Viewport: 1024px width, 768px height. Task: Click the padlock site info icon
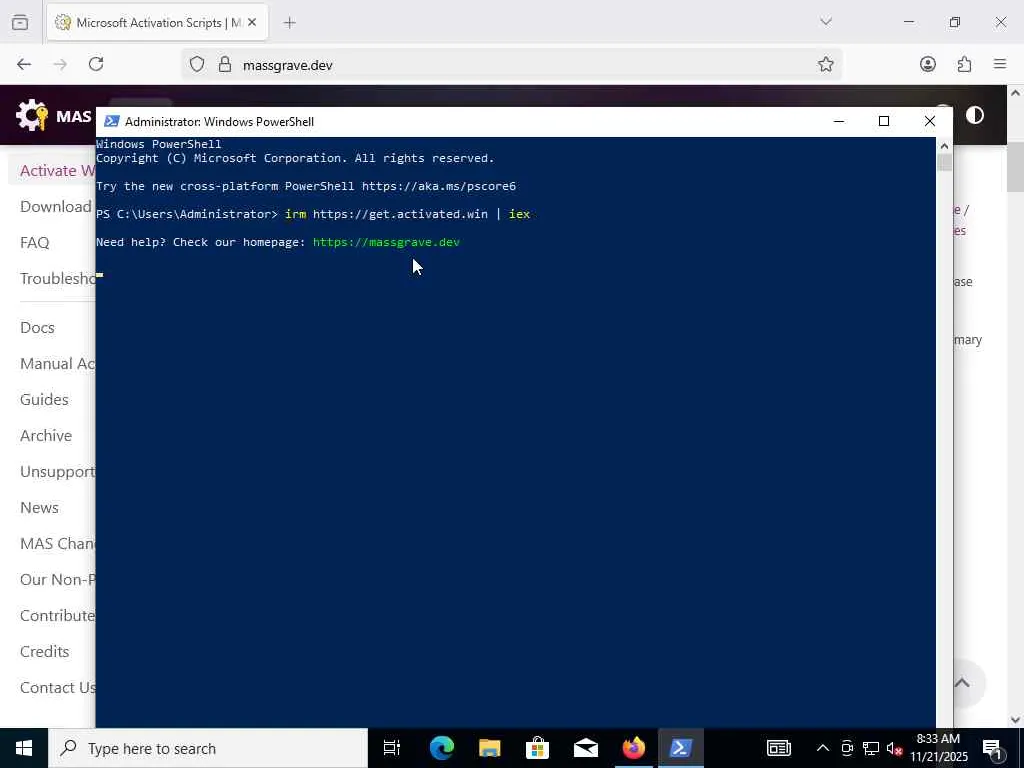(225, 64)
